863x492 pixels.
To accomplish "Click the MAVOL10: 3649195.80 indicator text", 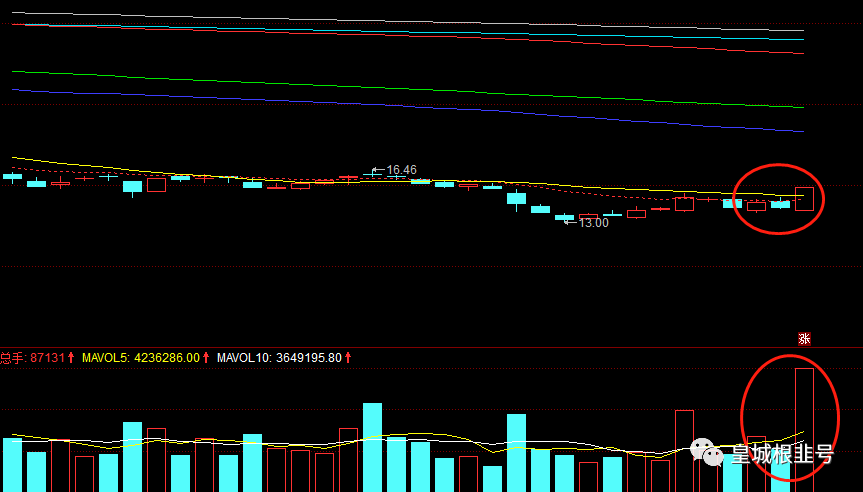I will pyautogui.click(x=280, y=358).
